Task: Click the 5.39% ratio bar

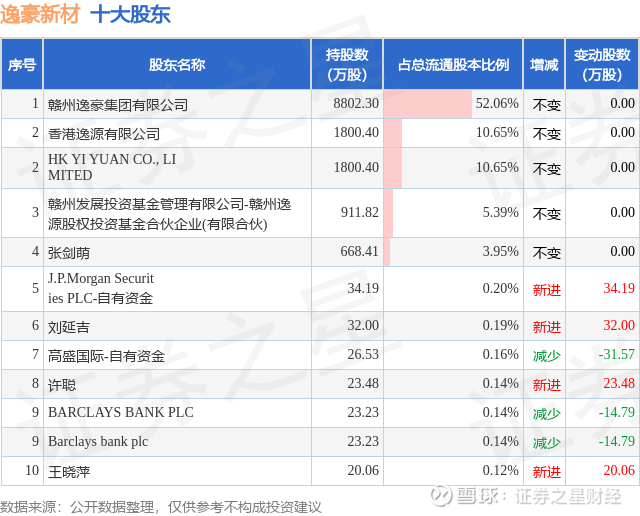Action: [388, 213]
